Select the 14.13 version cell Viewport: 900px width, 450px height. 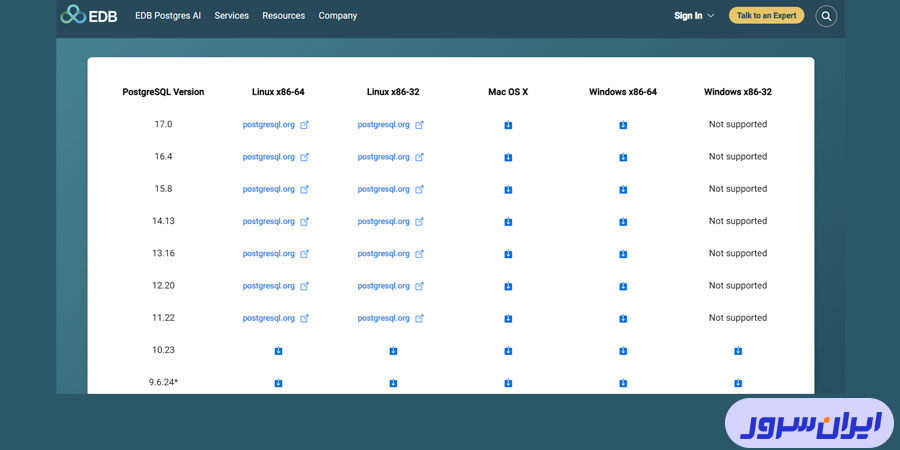(x=164, y=221)
